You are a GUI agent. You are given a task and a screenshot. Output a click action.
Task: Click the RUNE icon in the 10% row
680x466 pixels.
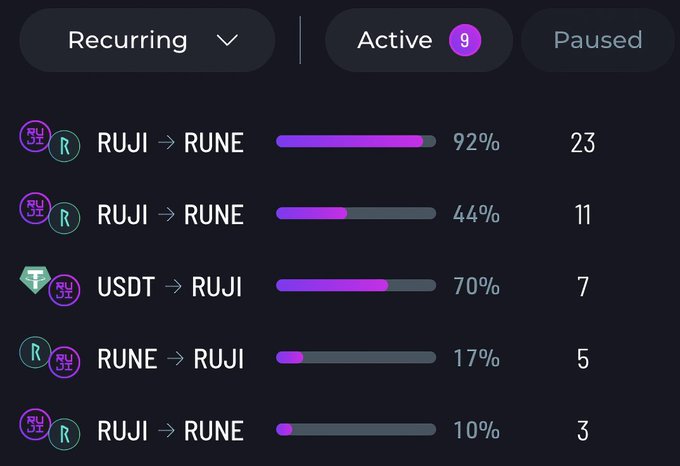pos(64,433)
